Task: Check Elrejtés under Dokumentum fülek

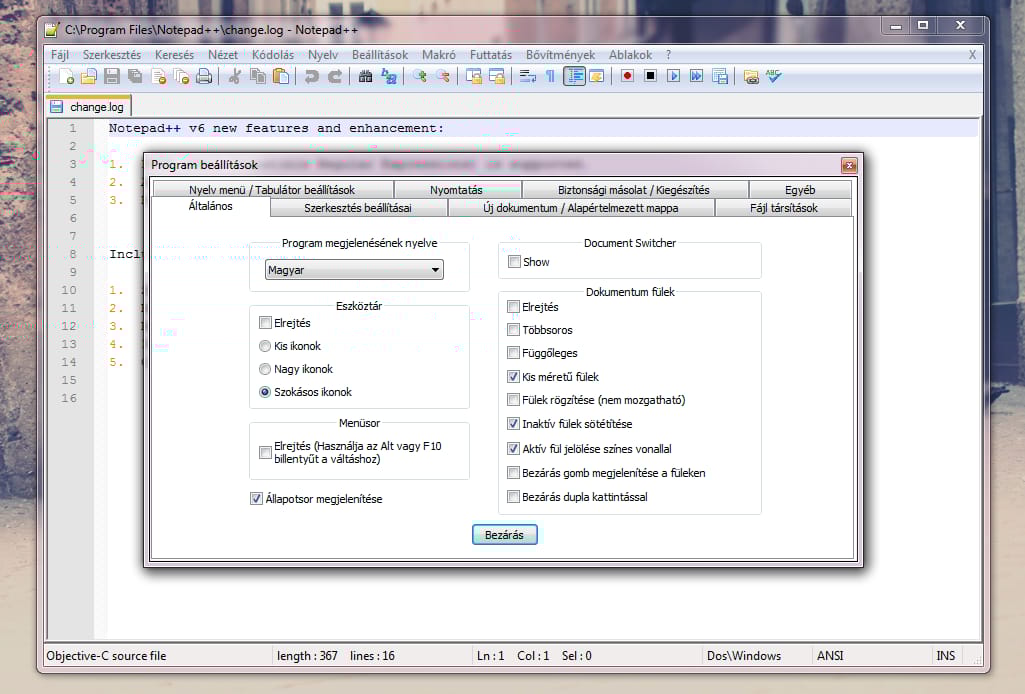Action: point(514,306)
